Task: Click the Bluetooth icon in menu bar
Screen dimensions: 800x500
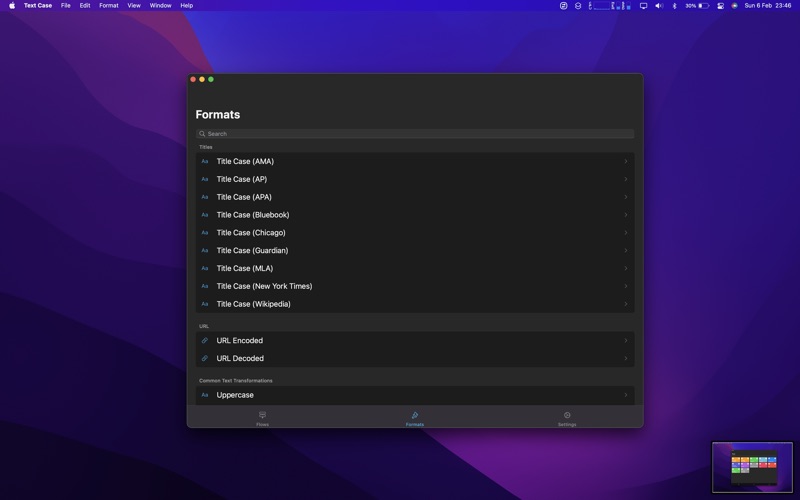Action: tap(674, 6)
